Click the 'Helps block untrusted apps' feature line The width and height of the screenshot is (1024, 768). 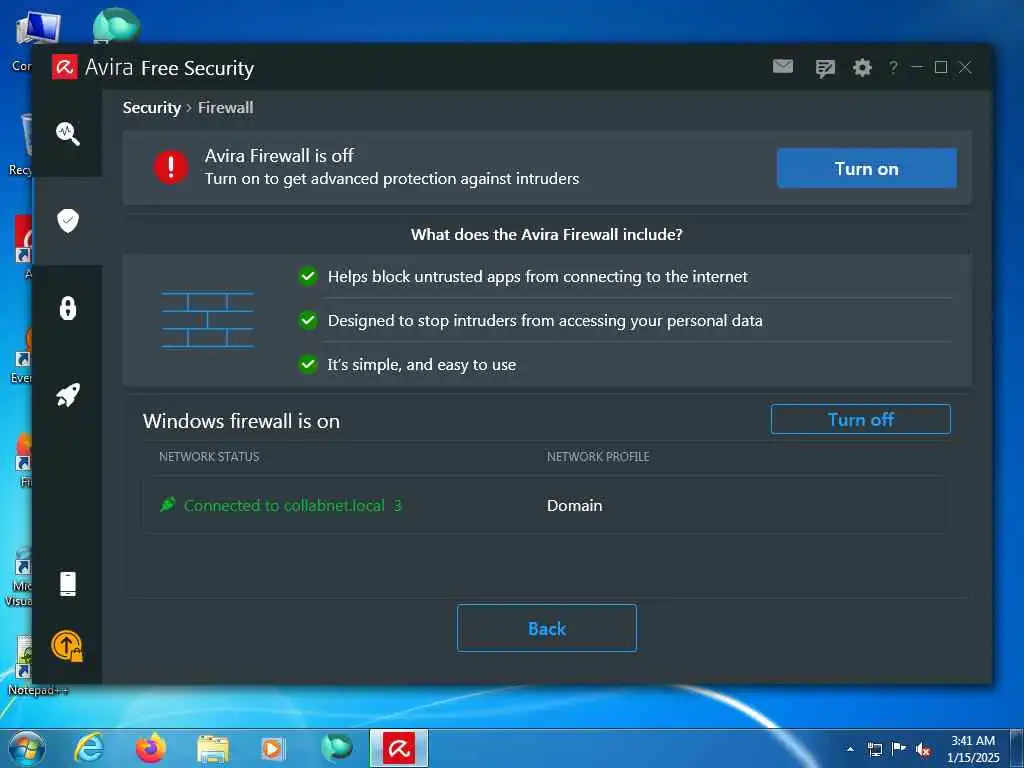[537, 277]
